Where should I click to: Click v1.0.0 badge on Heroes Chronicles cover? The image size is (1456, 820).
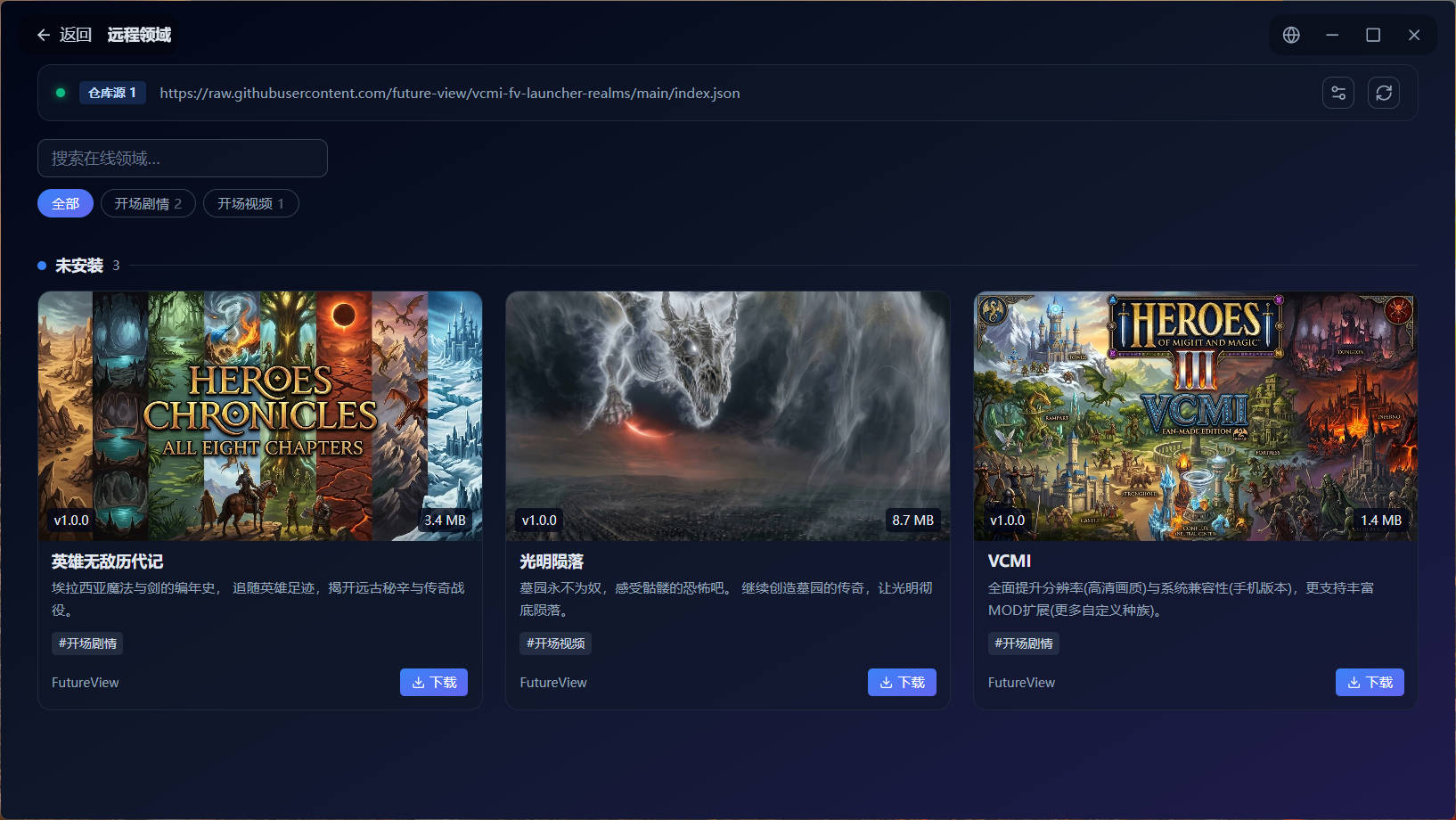click(71, 520)
